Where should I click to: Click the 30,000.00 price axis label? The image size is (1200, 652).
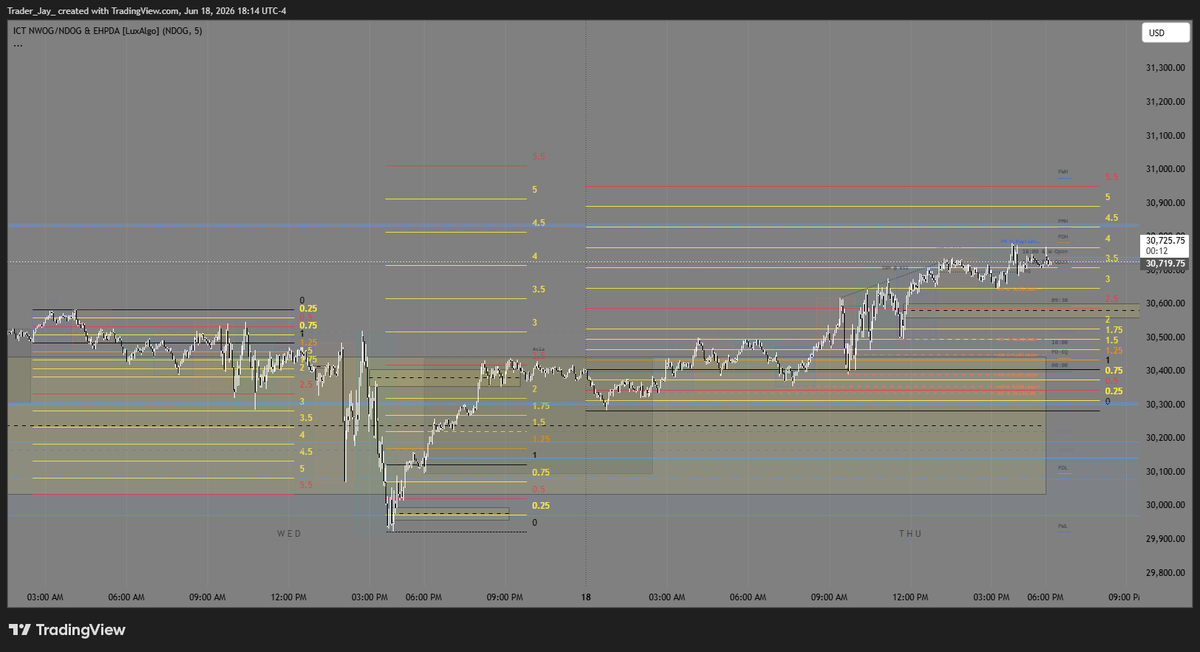[x=1165, y=506]
